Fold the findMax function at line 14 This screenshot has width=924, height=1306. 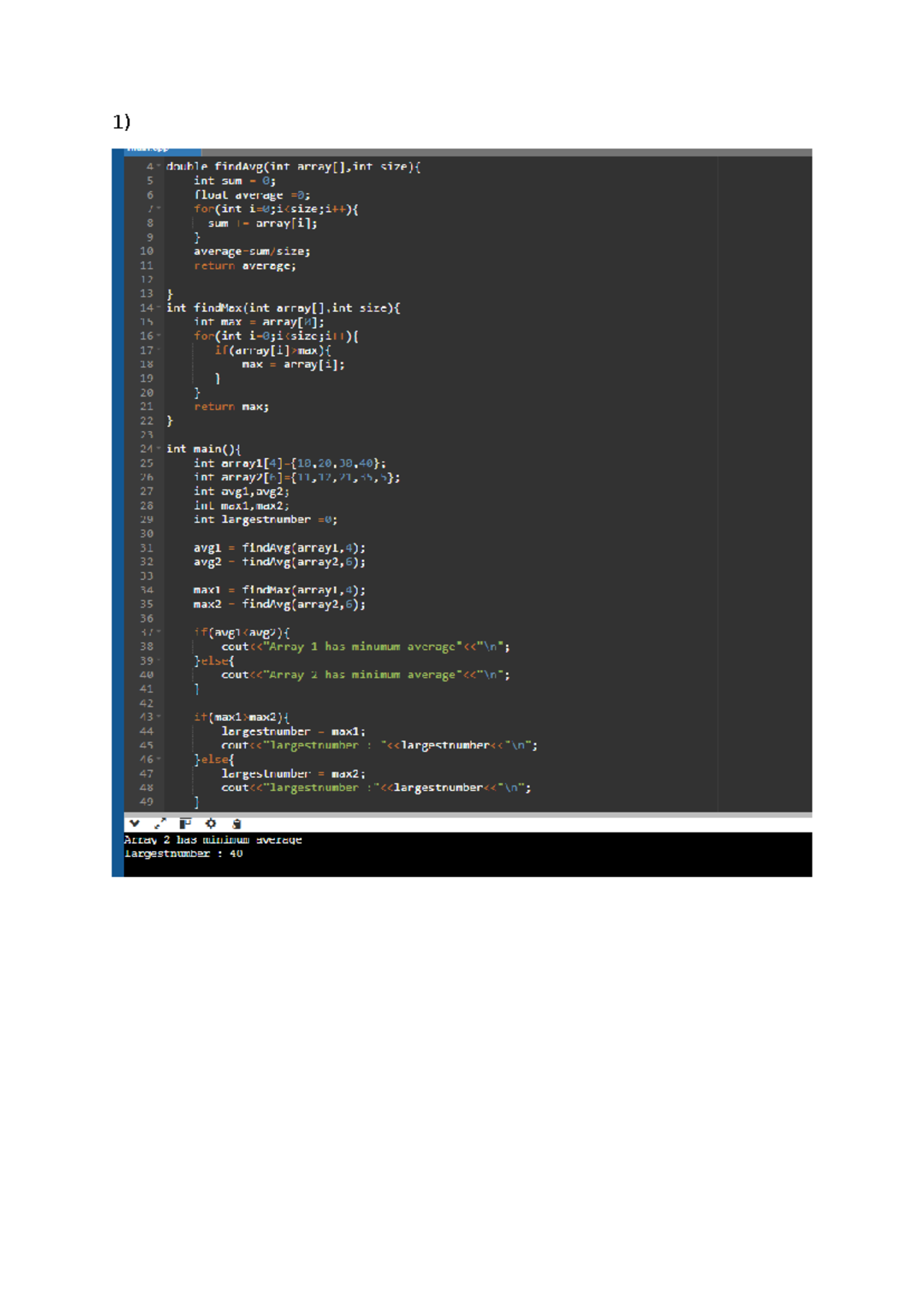pos(159,308)
